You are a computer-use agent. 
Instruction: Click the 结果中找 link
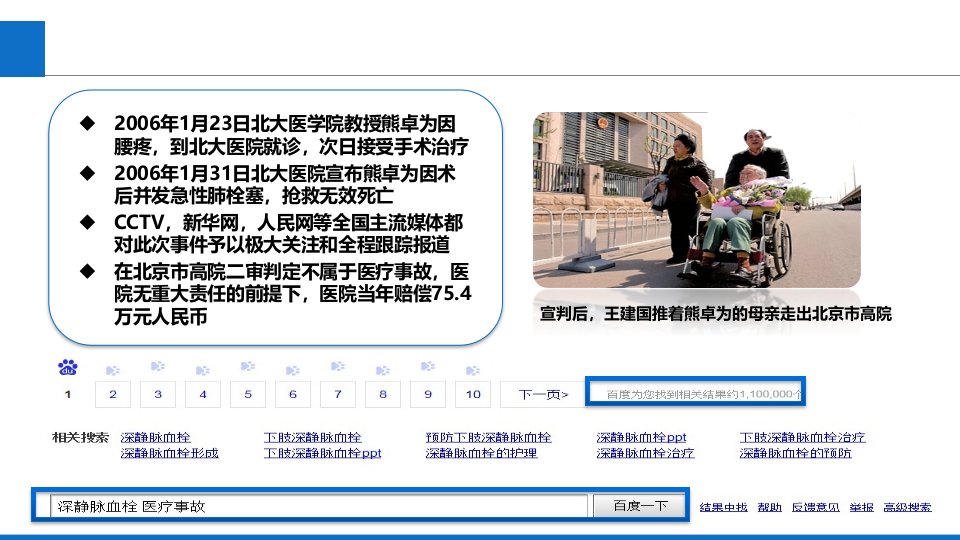point(724,507)
